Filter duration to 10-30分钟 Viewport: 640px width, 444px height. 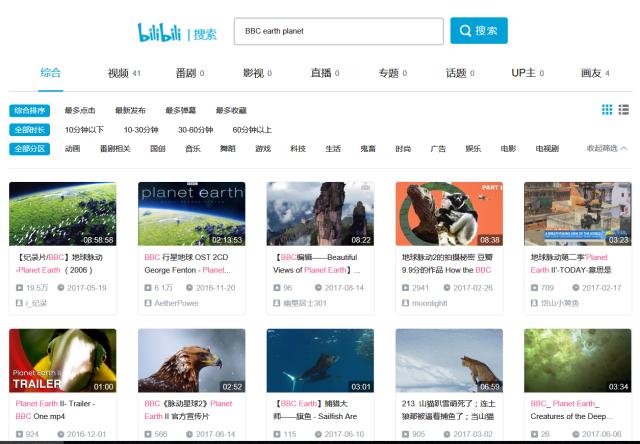pyautogui.click(x=141, y=130)
